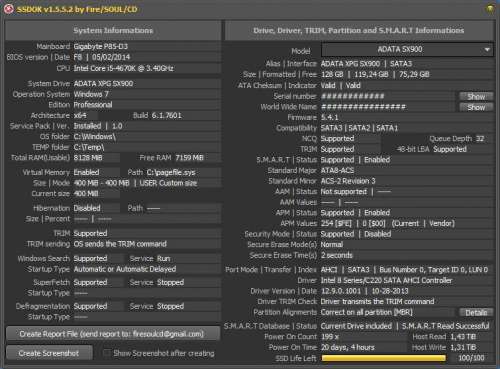
Task: Select Queue Depth value 32
Action: [480, 139]
